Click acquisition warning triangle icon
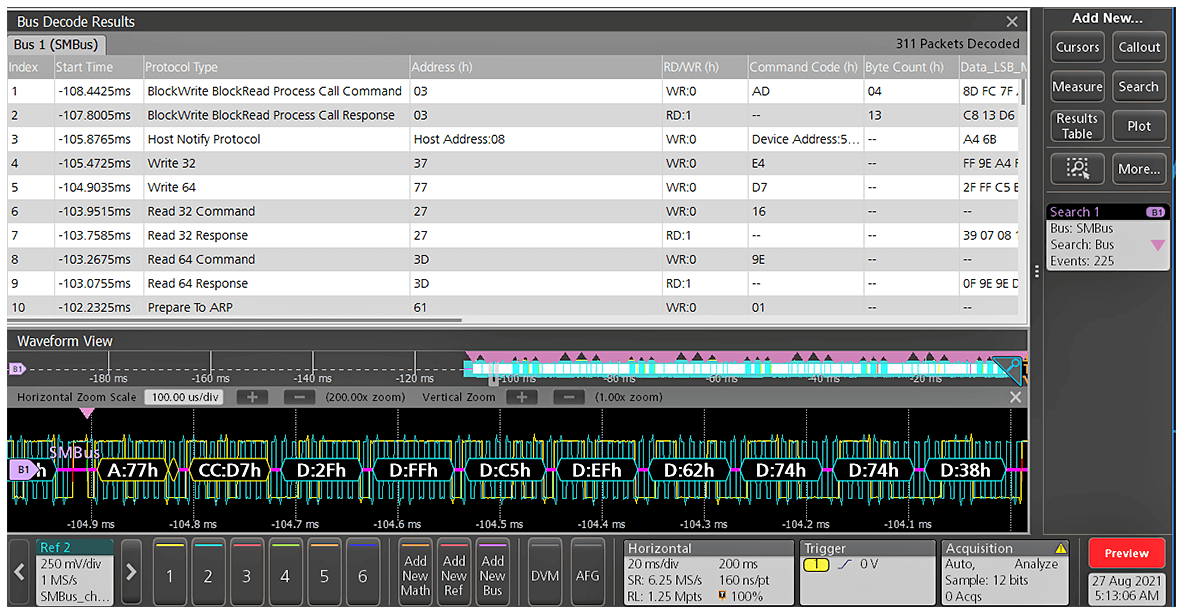Image resolution: width=1181 pixels, height=614 pixels. point(1060,548)
